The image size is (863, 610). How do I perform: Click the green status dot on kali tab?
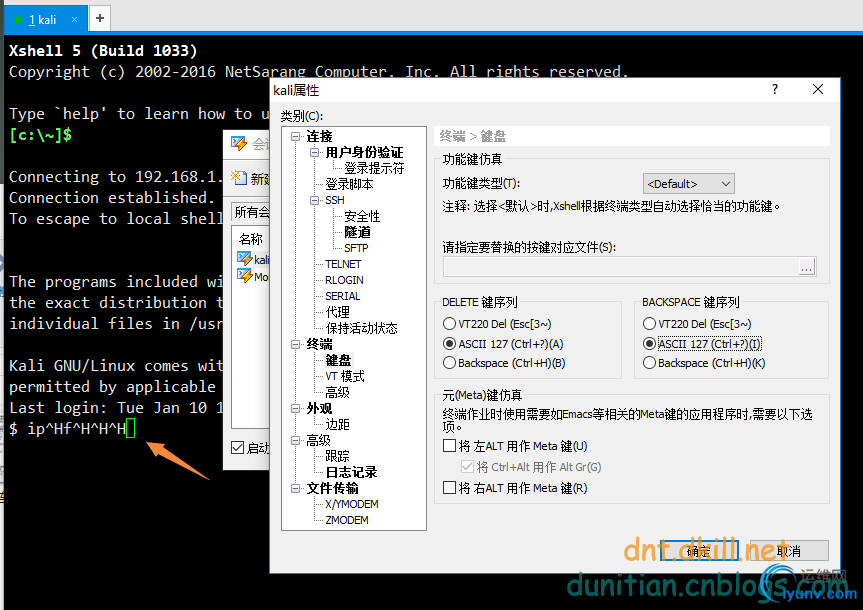(x=18, y=20)
